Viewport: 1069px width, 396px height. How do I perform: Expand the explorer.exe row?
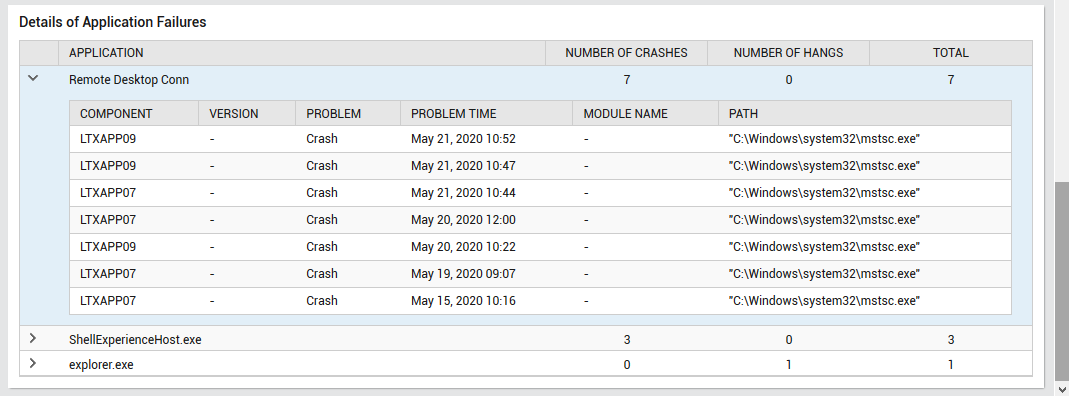32,363
